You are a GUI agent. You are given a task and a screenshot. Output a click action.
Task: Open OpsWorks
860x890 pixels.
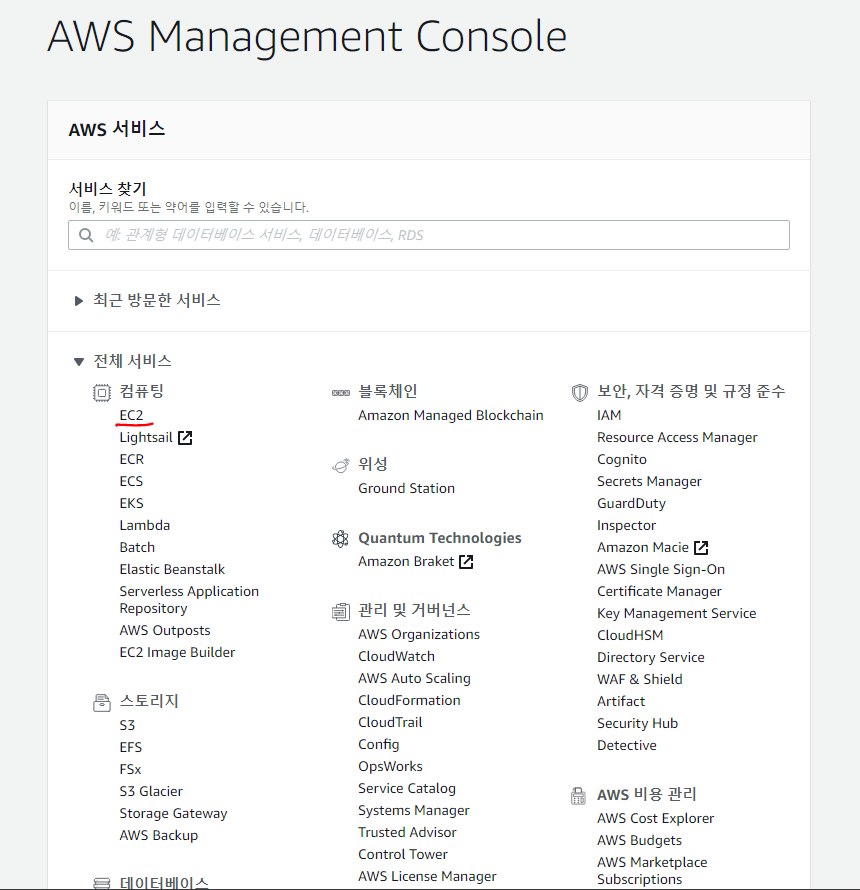[391, 767]
